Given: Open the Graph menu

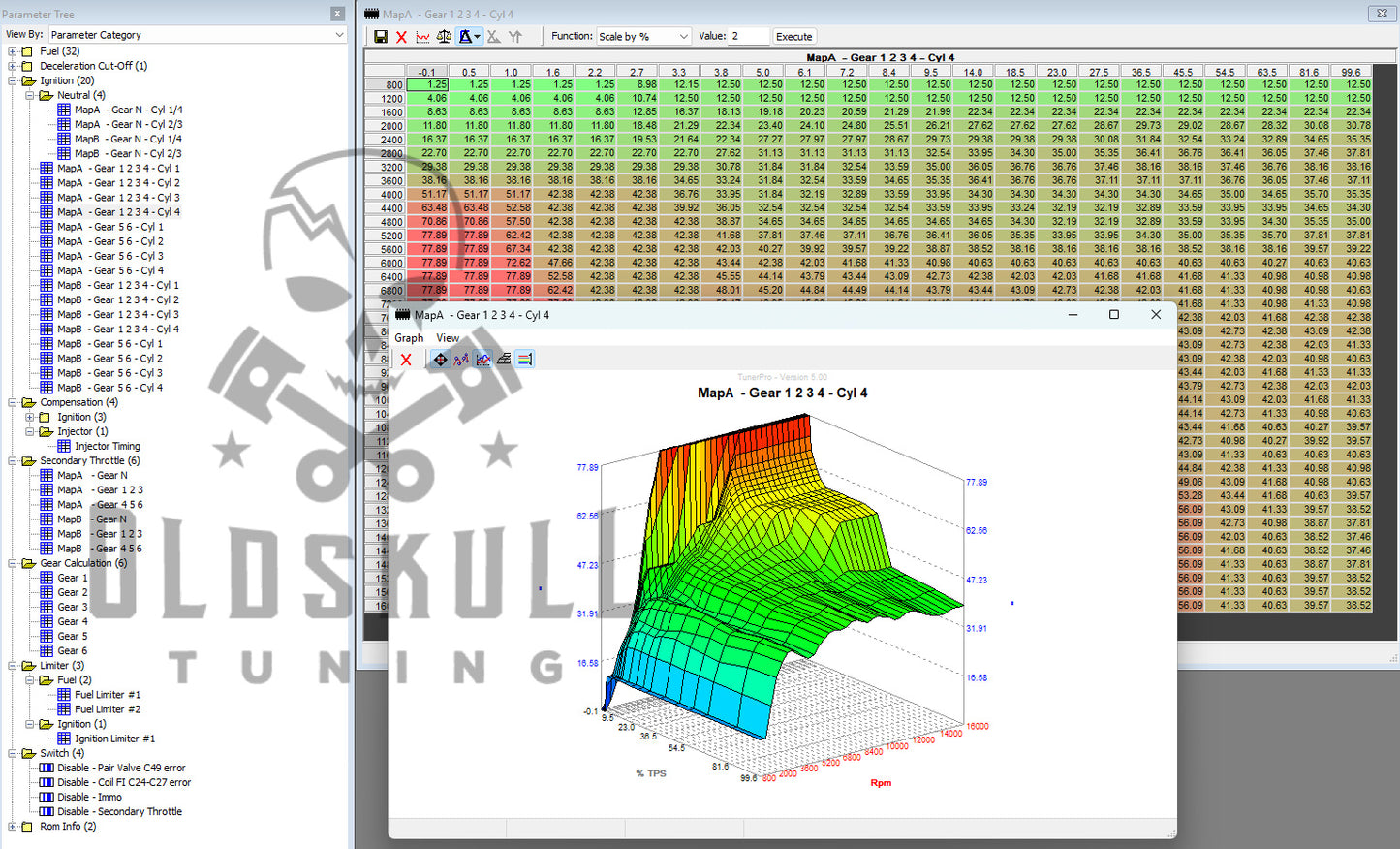Looking at the screenshot, I should pyautogui.click(x=408, y=338).
